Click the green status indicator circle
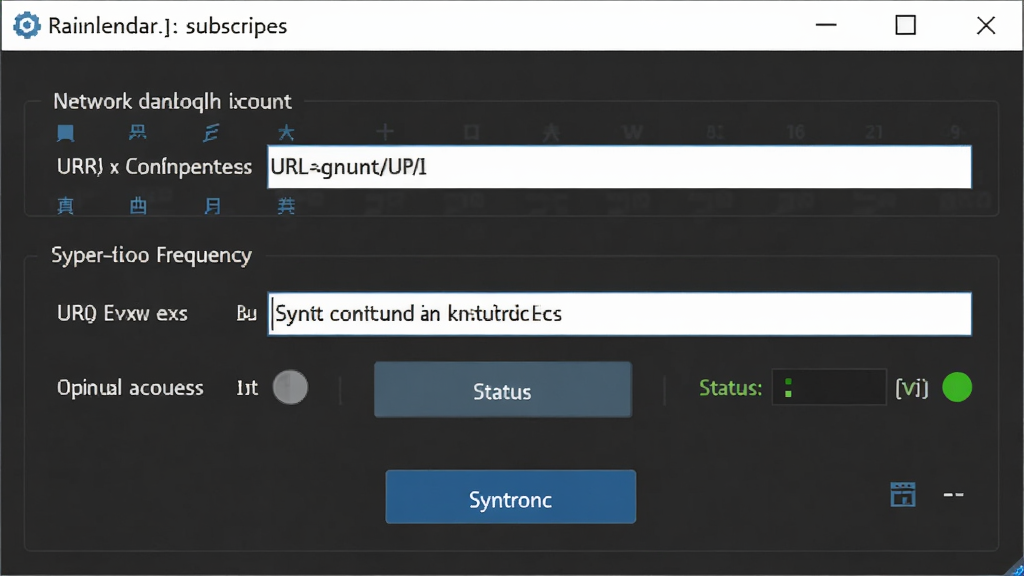1024x576 pixels. click(x=957, y=387)
